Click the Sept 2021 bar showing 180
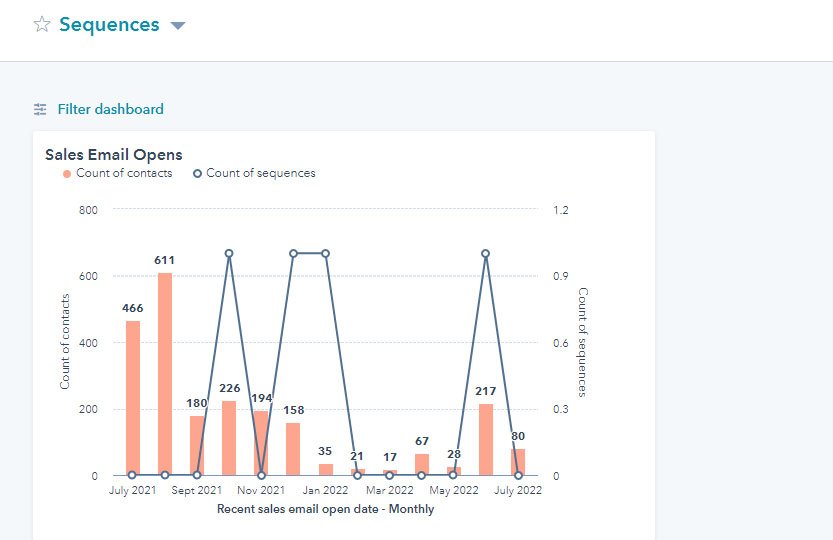The image size is (833, 540). [197, 446]
